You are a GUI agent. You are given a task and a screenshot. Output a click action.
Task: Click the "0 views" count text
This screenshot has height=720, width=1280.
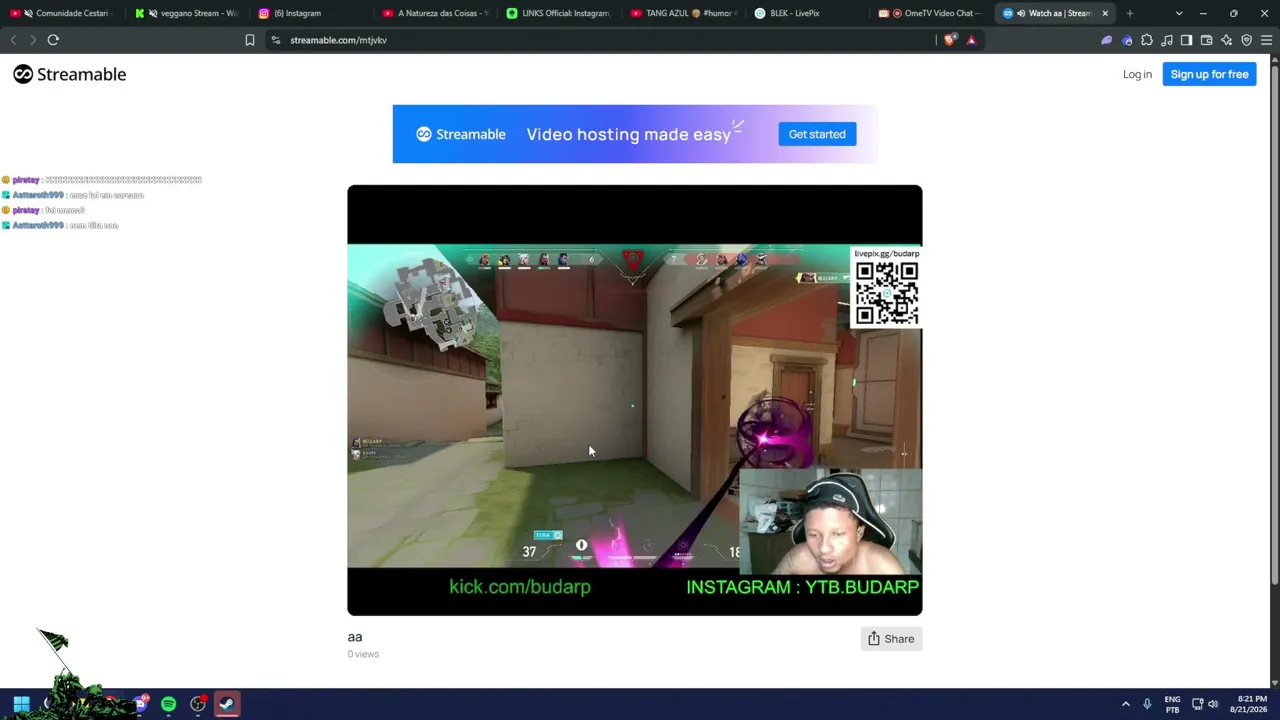point(363,654)
